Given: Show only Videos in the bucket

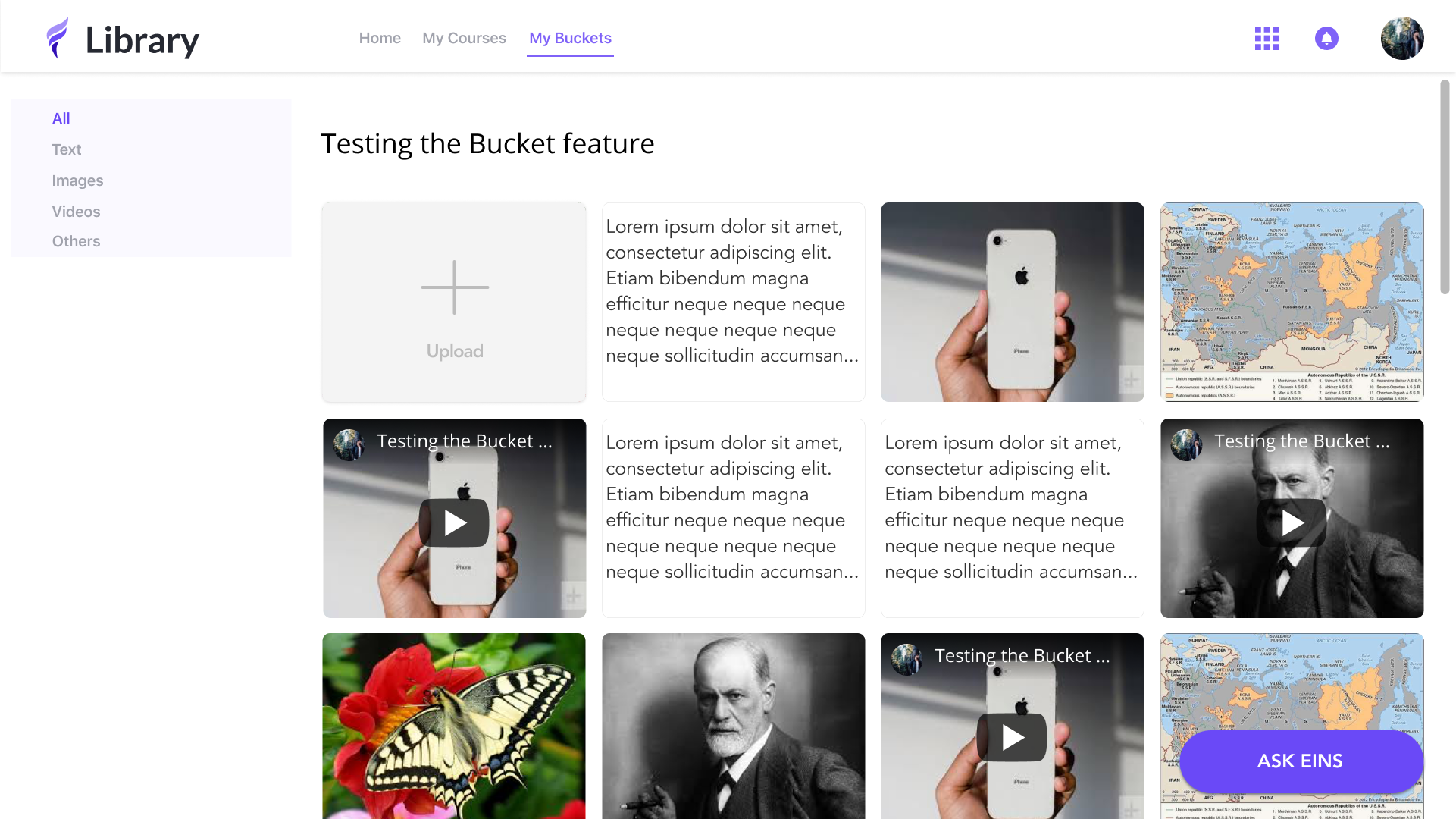Looking at the screenshot, I should (x=76, y=212).
